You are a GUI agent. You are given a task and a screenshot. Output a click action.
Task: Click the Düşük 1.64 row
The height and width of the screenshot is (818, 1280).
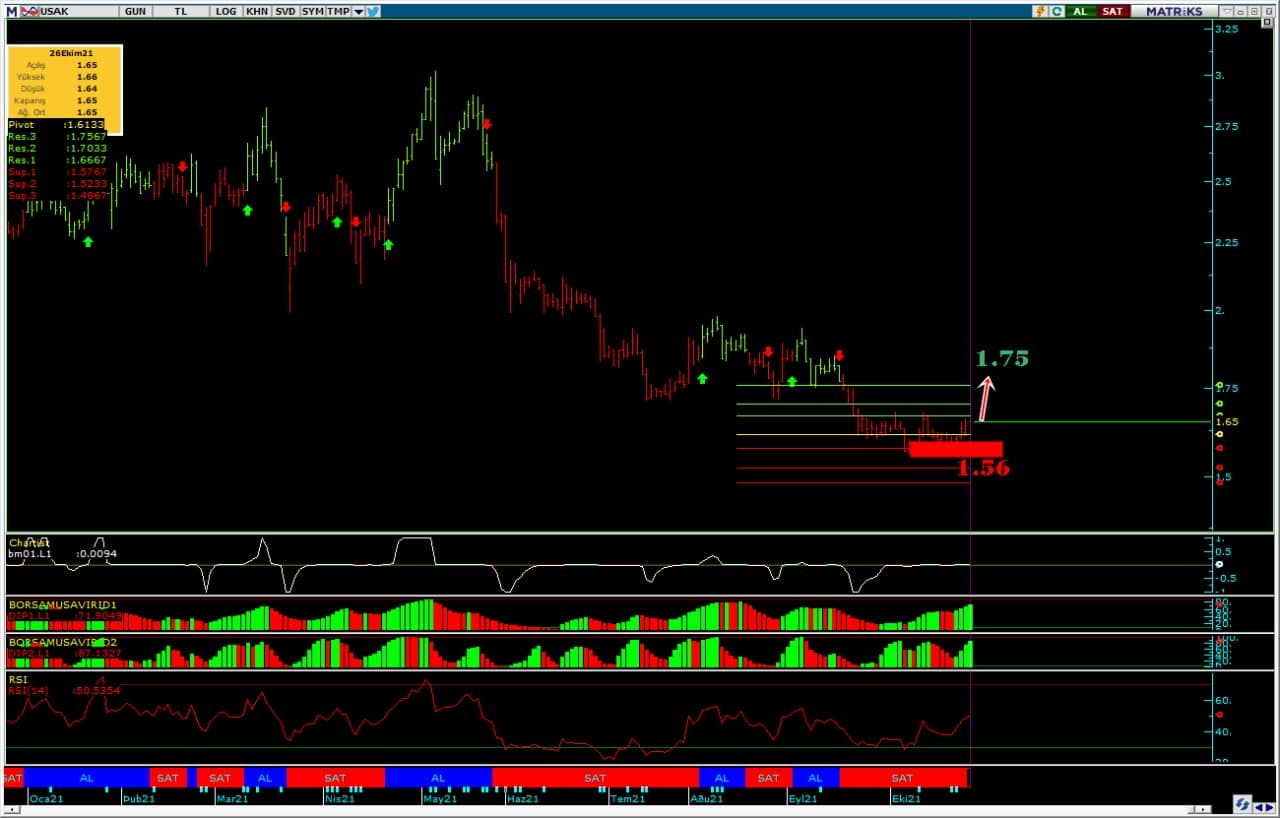coord(65,88)
